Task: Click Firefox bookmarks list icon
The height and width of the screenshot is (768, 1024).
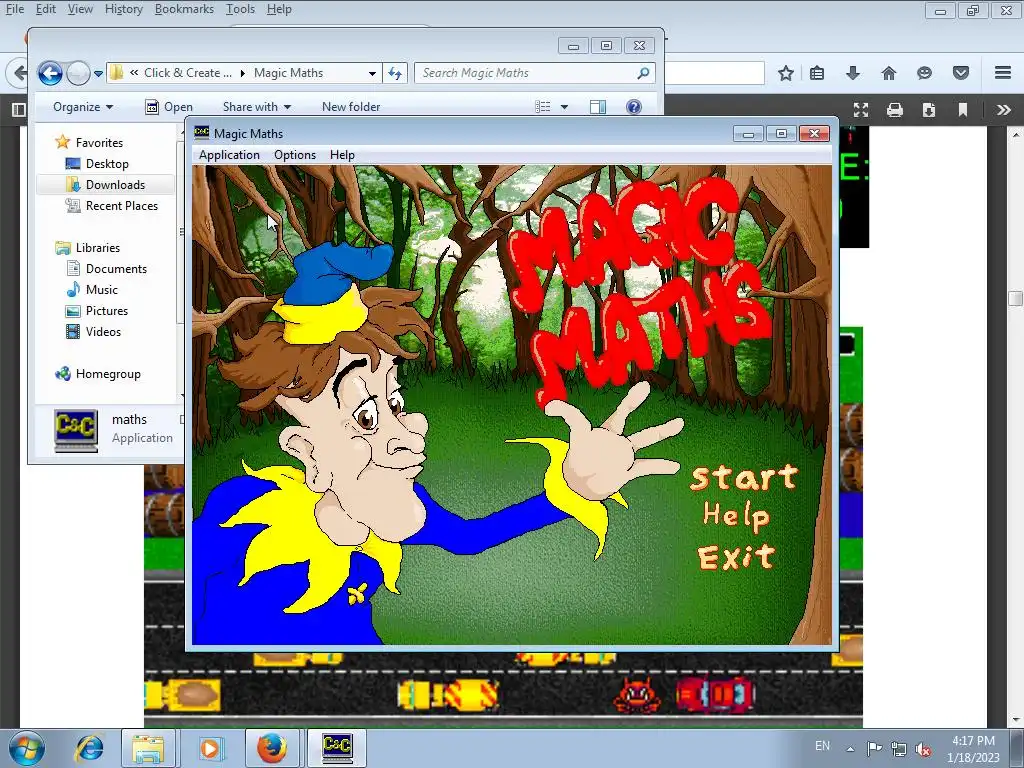Action: (x=817, y=73)
